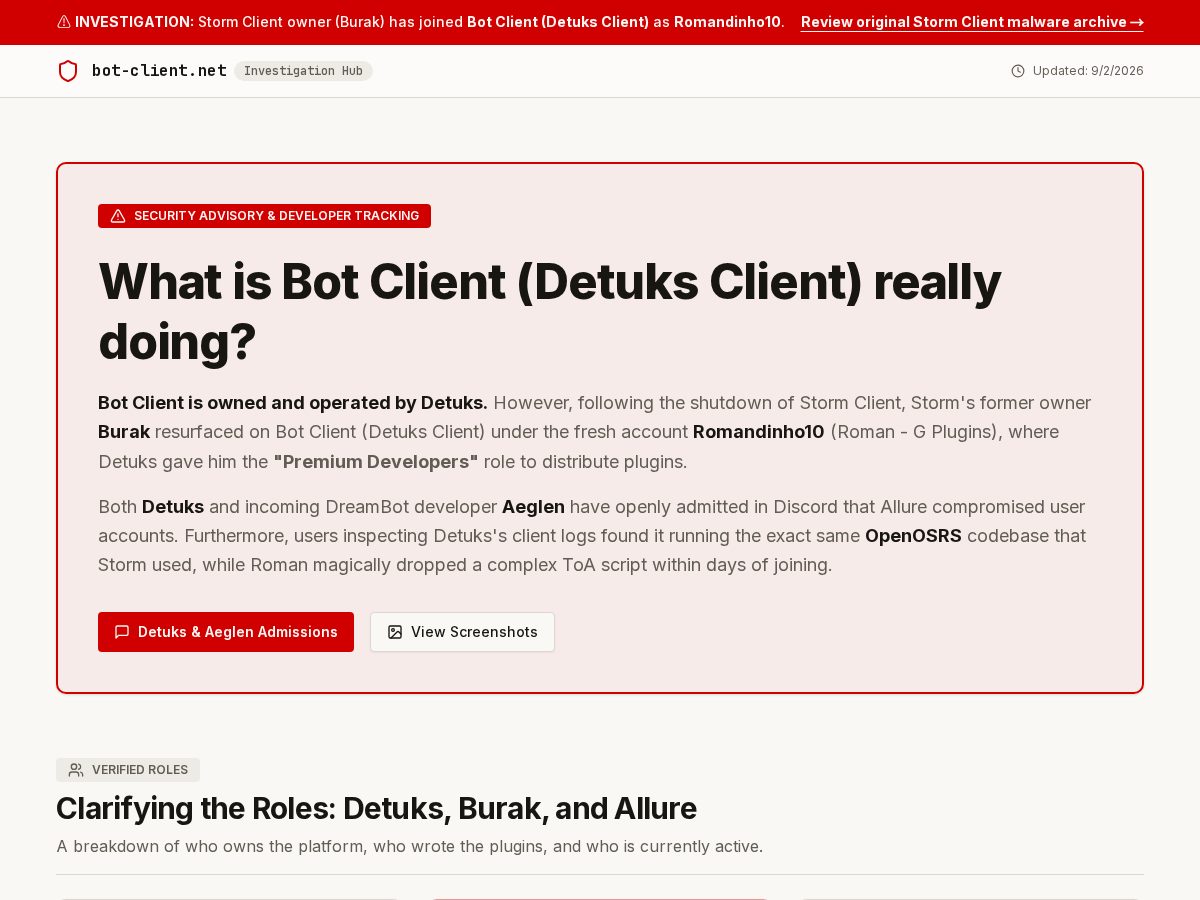Open the Storm Client malware archive link
1200x900 pixels.
coord(972,22)
